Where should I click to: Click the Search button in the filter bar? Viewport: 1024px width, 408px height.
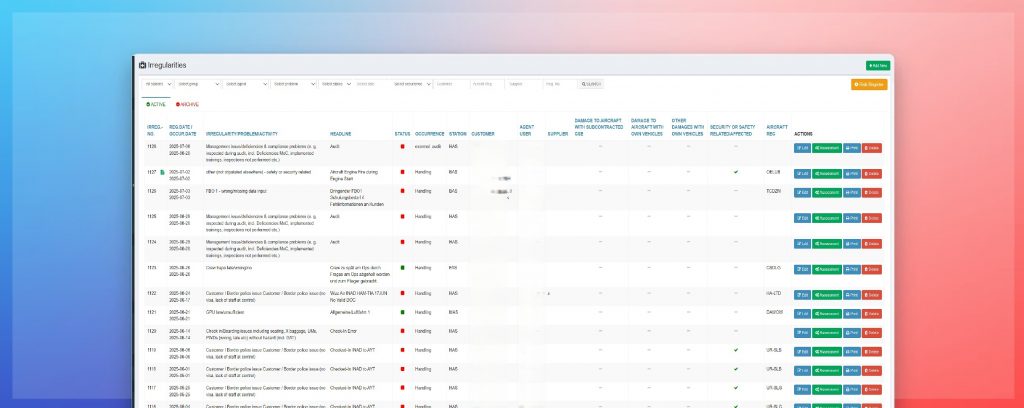click(x=592, y=84)
